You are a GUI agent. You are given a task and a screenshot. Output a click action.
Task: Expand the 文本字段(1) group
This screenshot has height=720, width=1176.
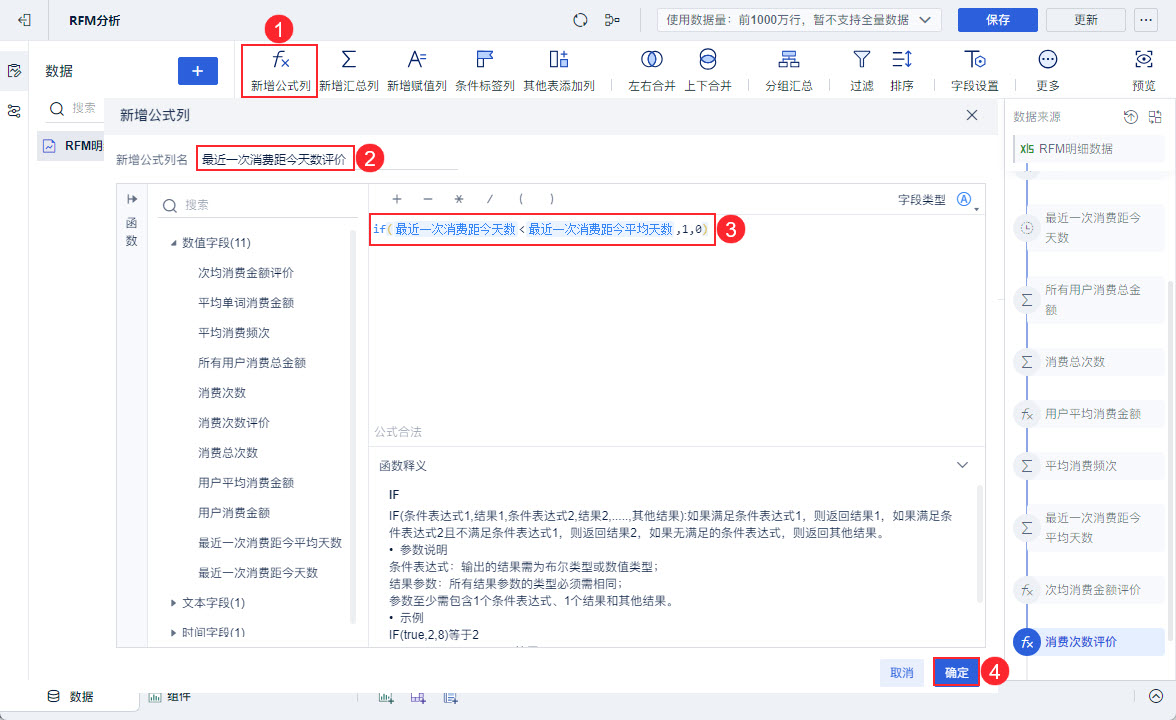pos(173,603)
